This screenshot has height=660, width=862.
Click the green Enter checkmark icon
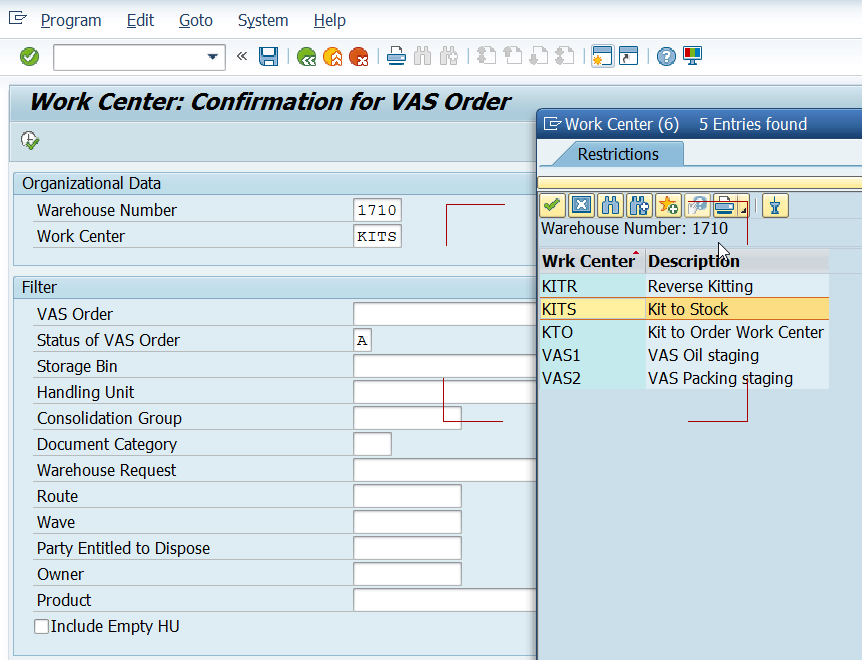(x=29, y=57)
